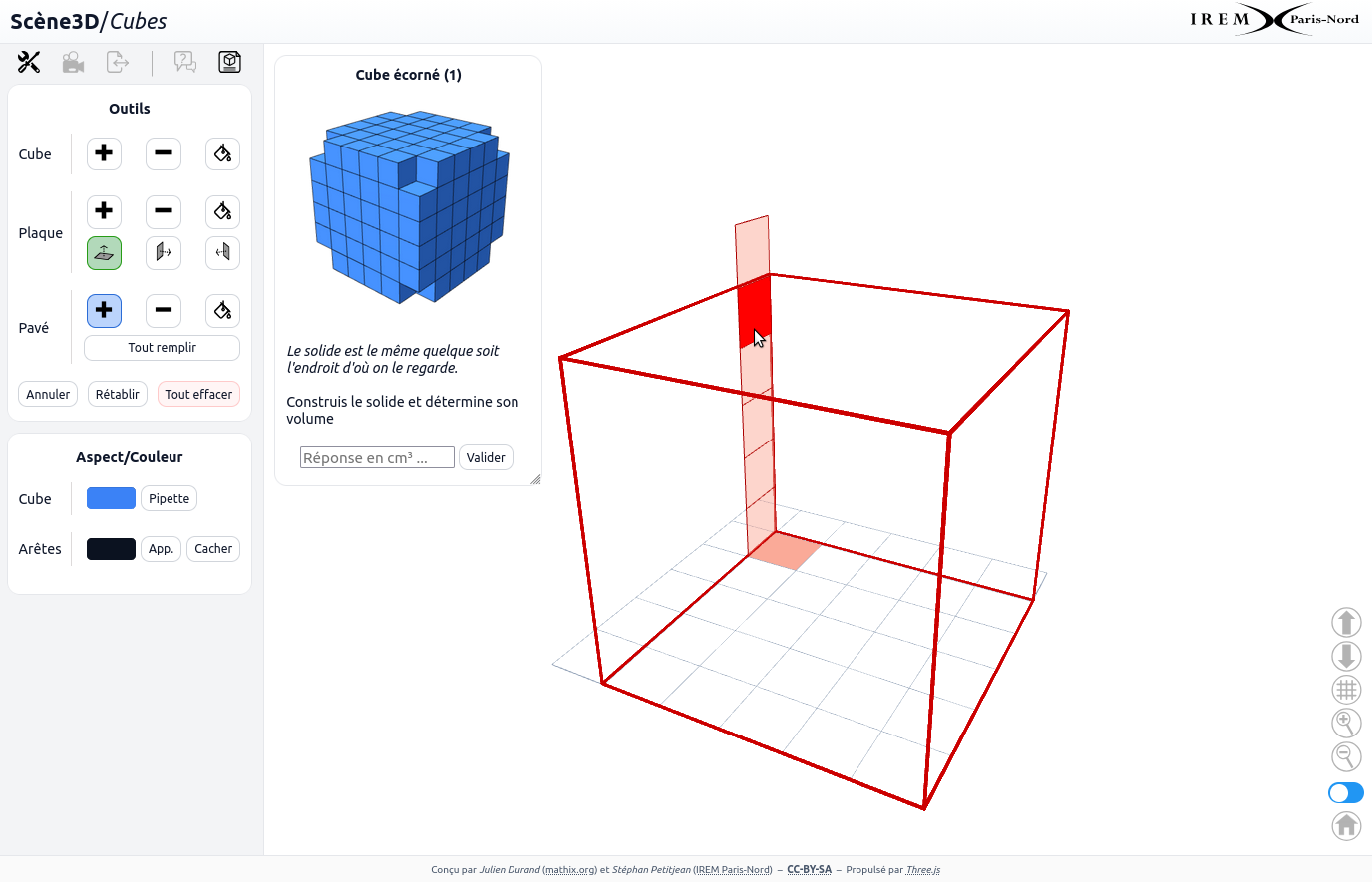Click the remove Cube minus button
The width and height of the screenshot is (1372, 882).
pyautogui.click(x=164, y=153)
